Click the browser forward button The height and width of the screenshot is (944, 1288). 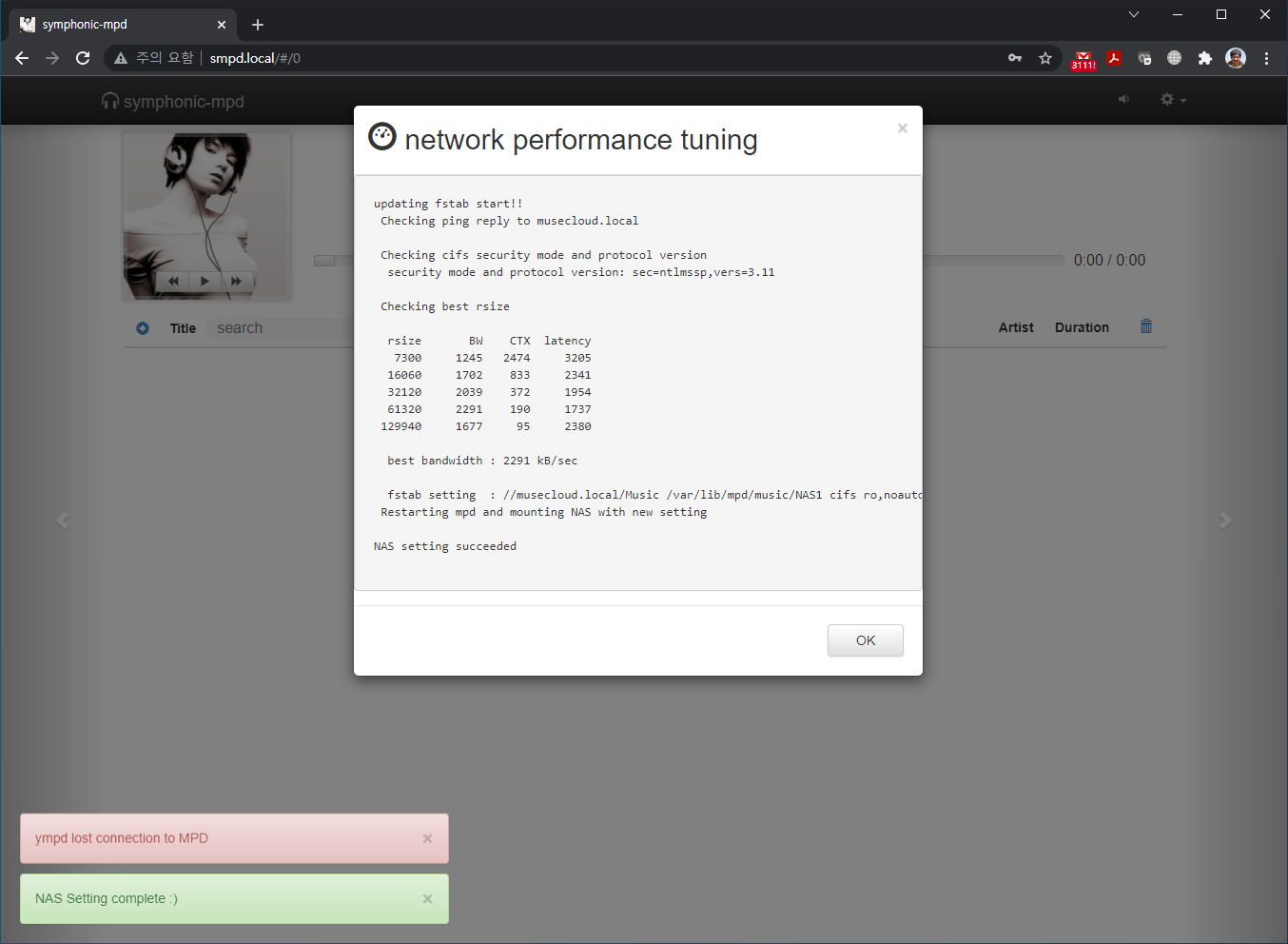point(52,58)
